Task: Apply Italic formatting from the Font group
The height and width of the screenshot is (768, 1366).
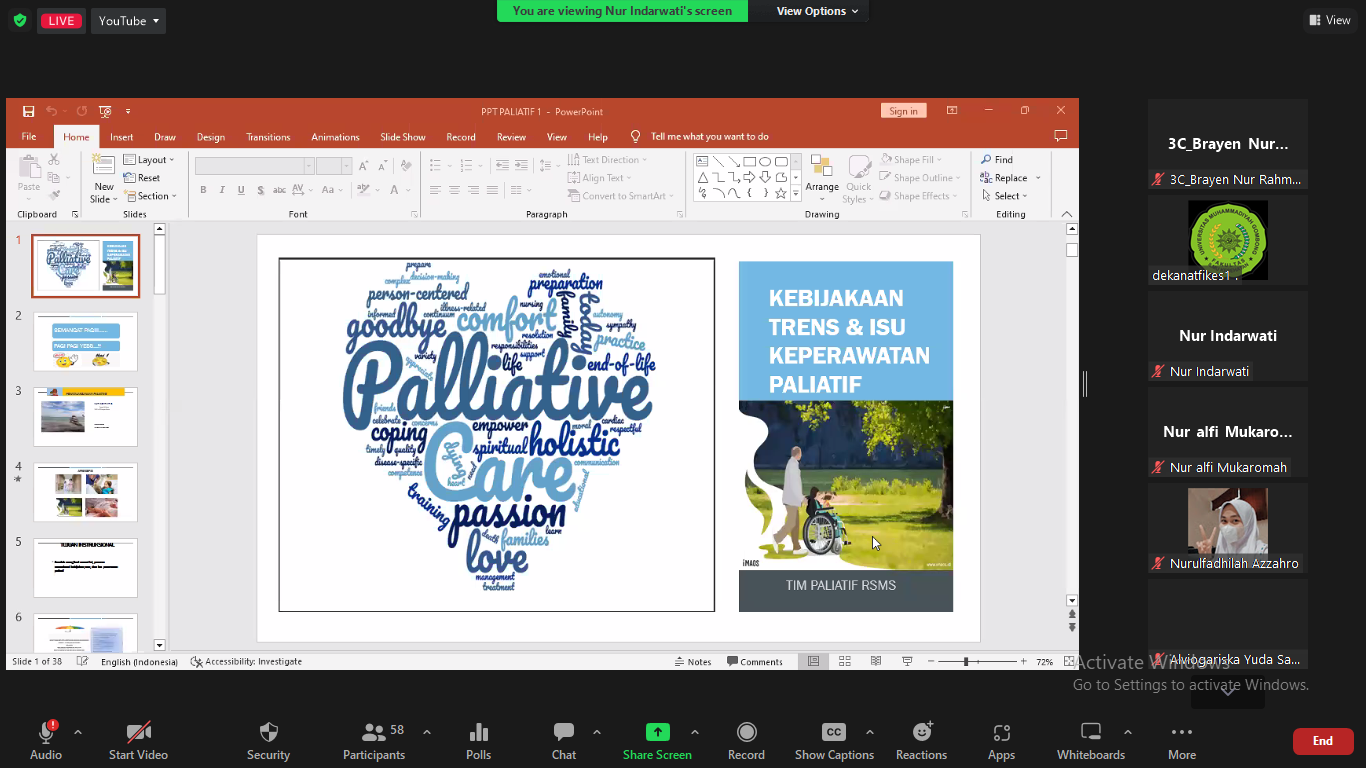Action: (x=222, y=190)
